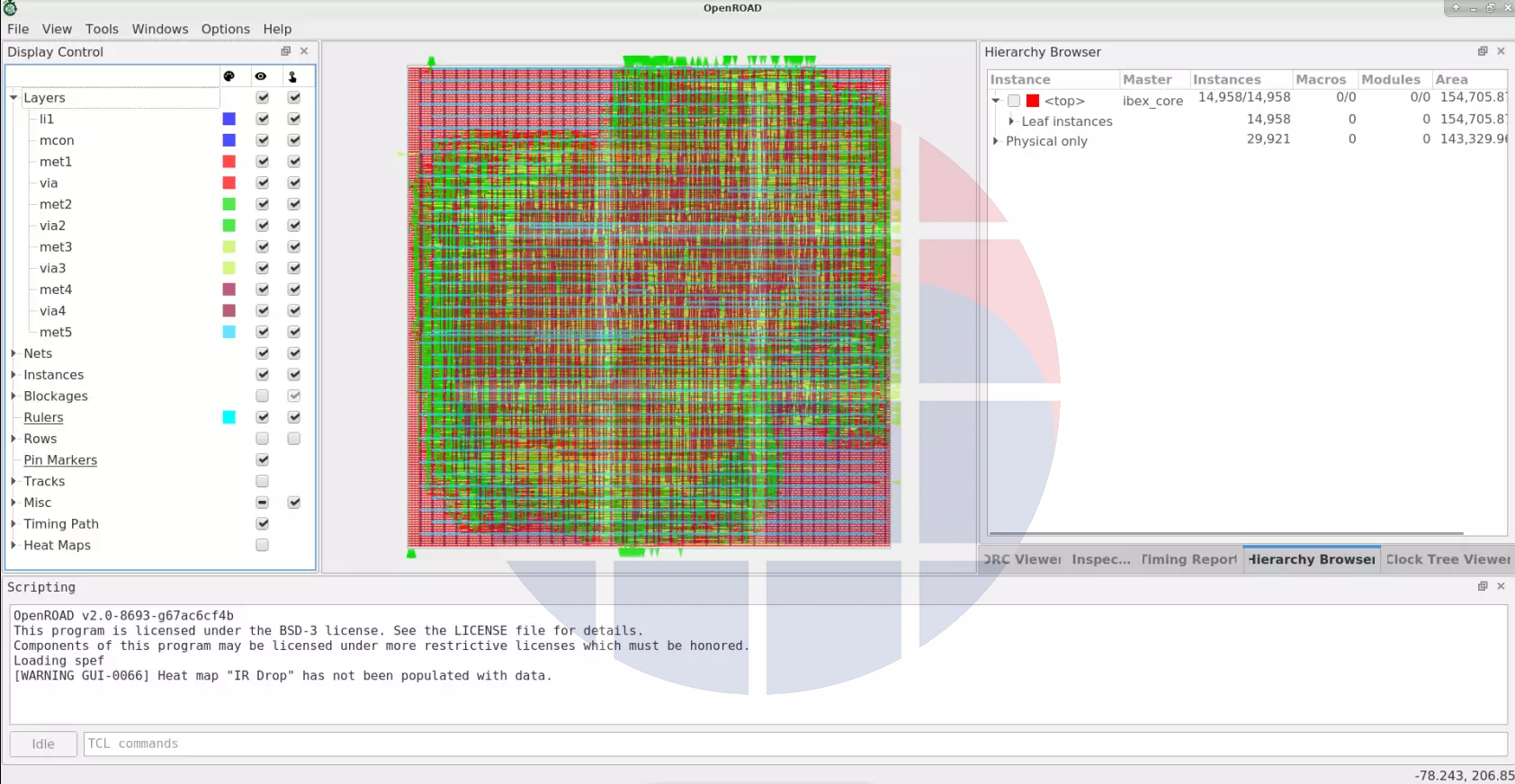This screenshot has height=784, width=1515.
Task: Click the Hierarchy Browser horizontal scrollbar
Action: [x=1225, y=533]
